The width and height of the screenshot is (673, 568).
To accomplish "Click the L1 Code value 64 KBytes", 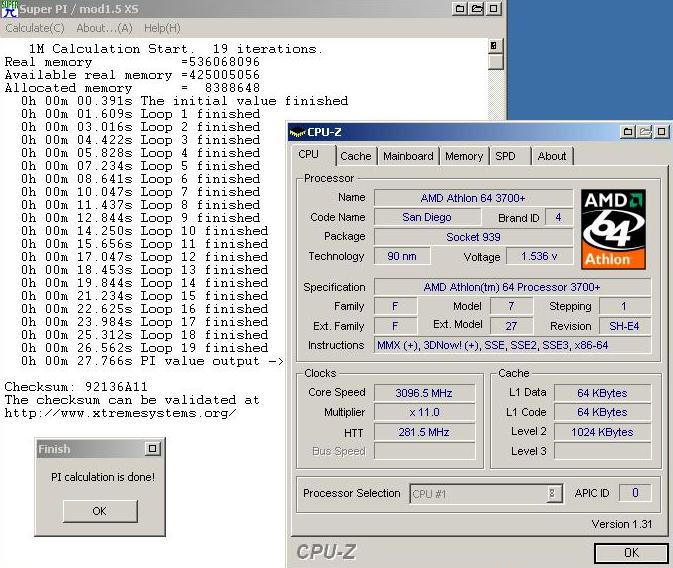I will coord(602,412).
